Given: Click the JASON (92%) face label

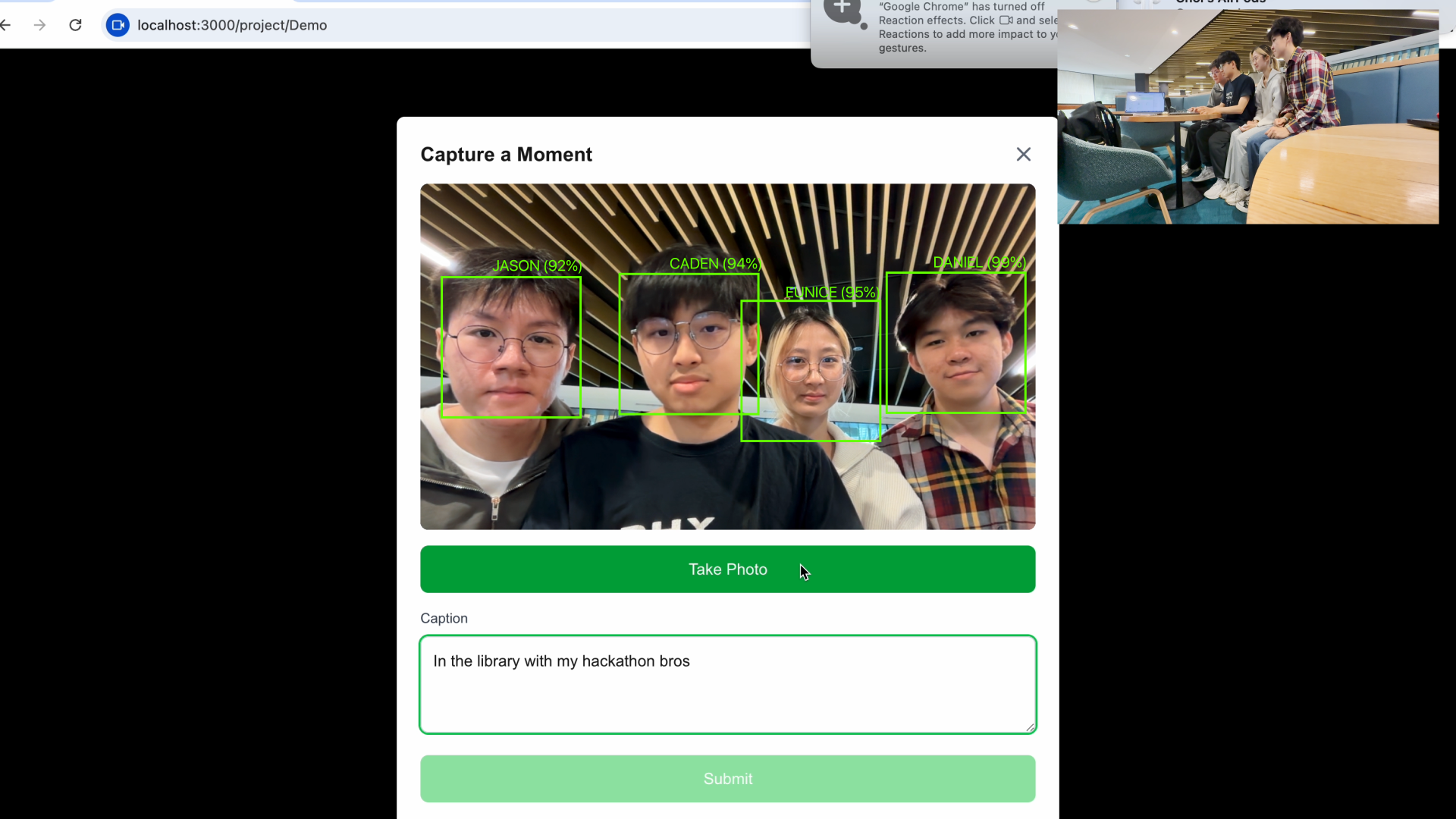Looking at the screenshot, I should 537,266.
